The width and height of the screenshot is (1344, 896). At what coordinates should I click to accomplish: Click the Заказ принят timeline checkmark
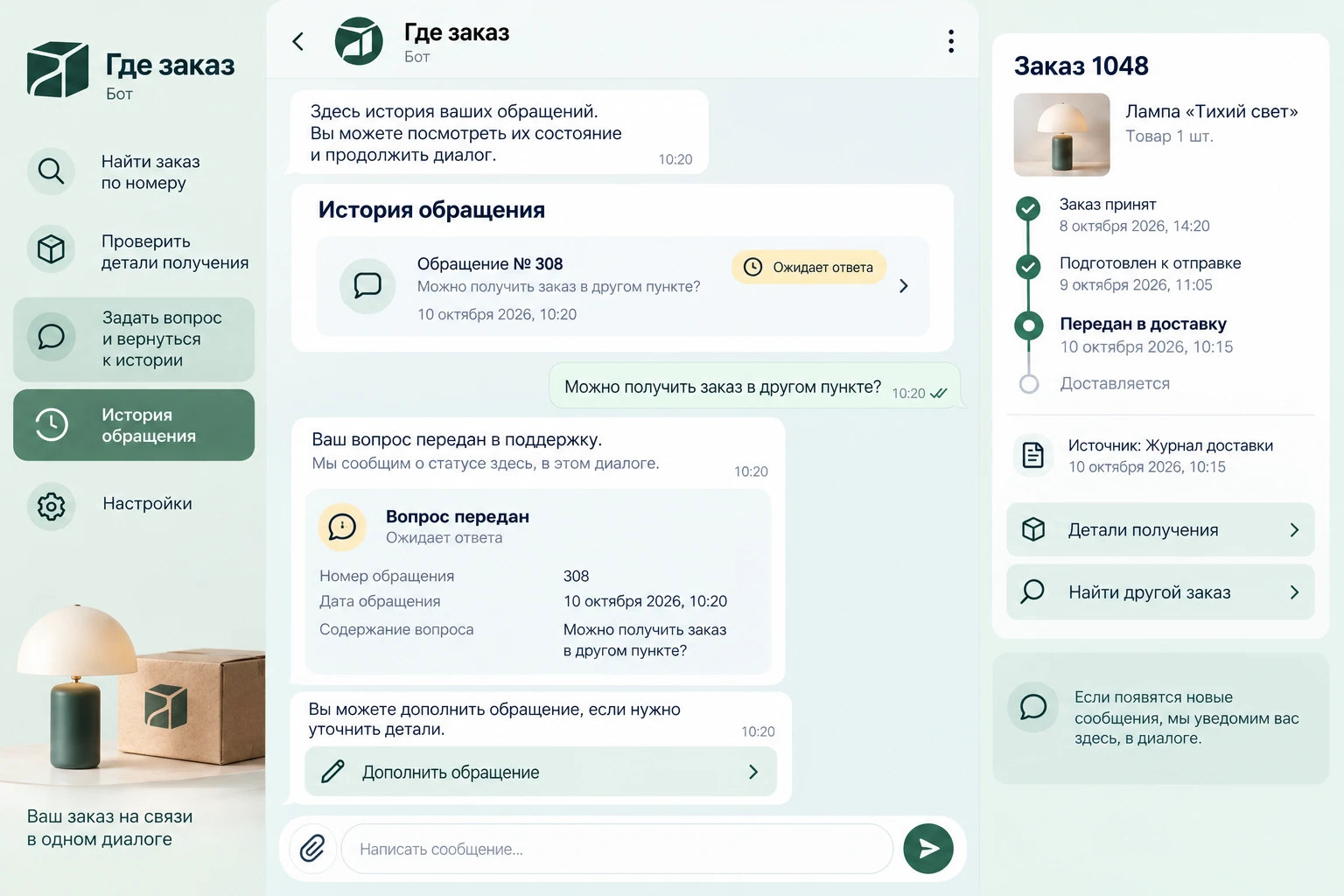coord(1028,208)
